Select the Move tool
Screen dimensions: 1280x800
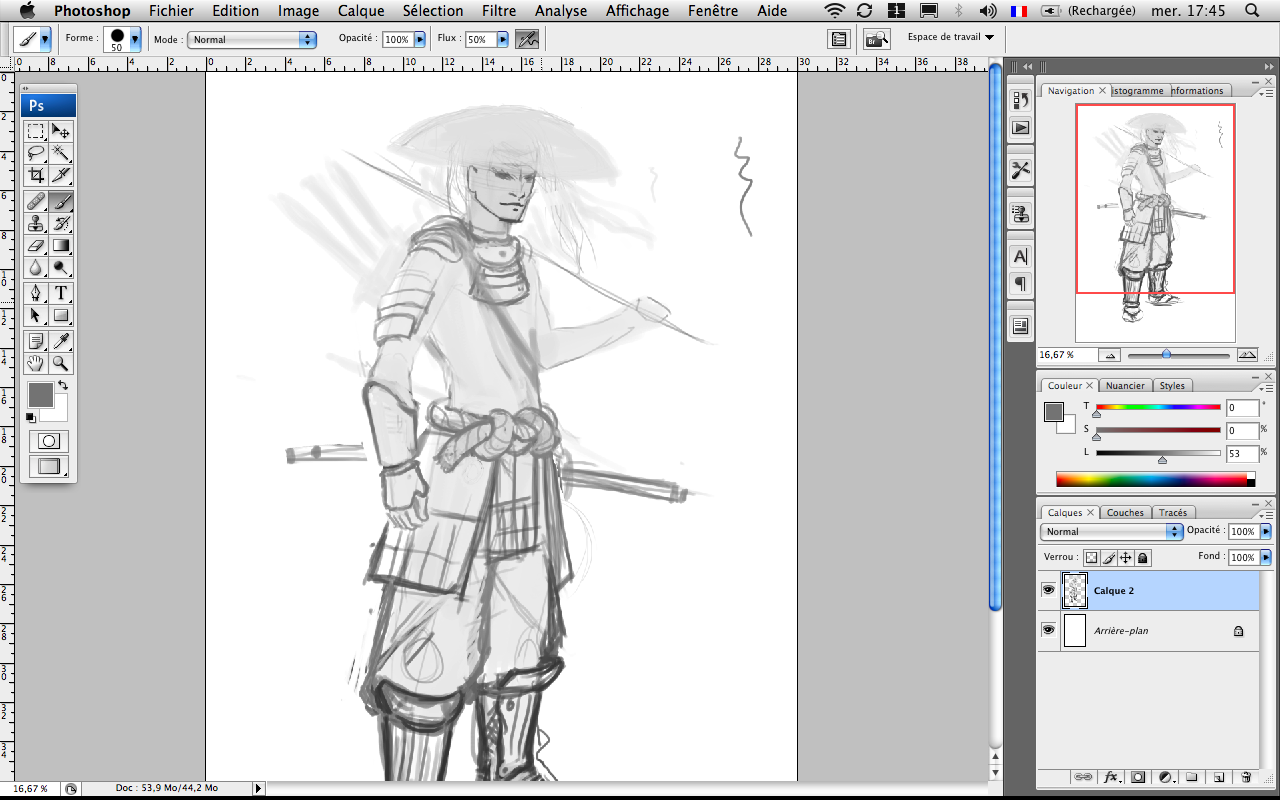(x=61, y=131)
